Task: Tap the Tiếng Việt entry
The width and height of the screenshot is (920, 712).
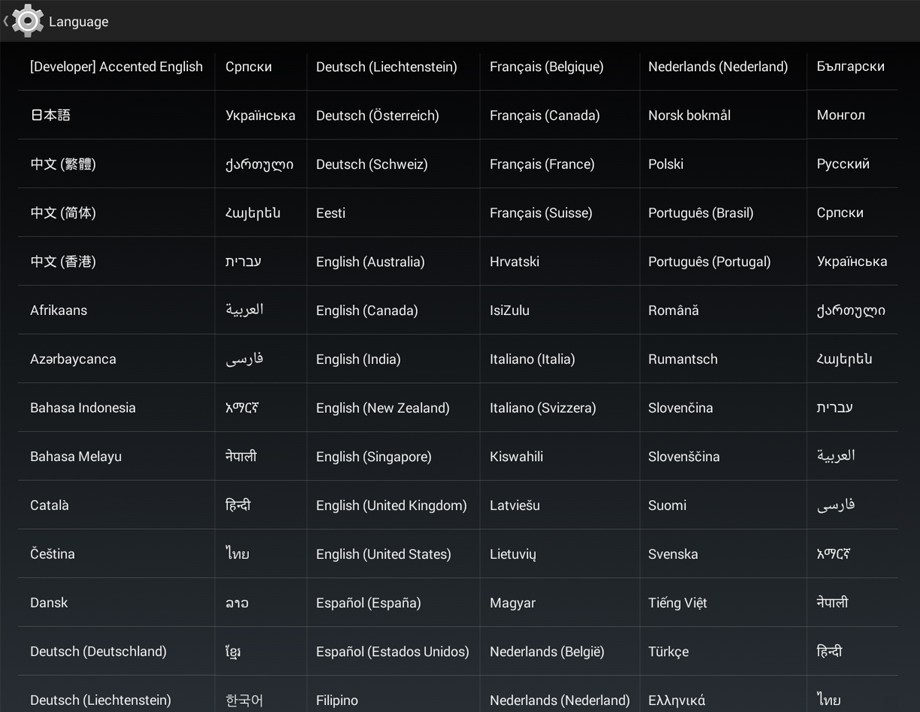Action: (677, 603)
